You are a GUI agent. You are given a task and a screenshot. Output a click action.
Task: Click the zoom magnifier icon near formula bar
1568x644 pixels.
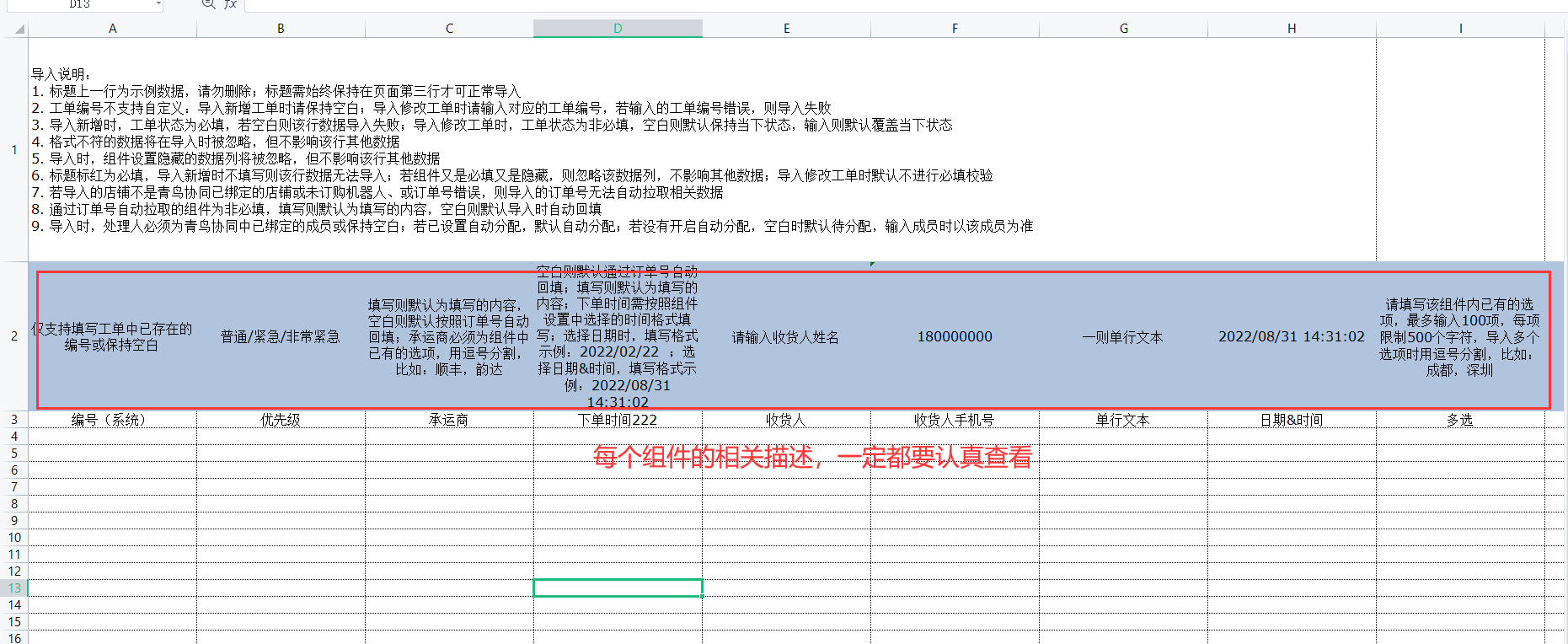pyautogui.click(x=208, y=4)
